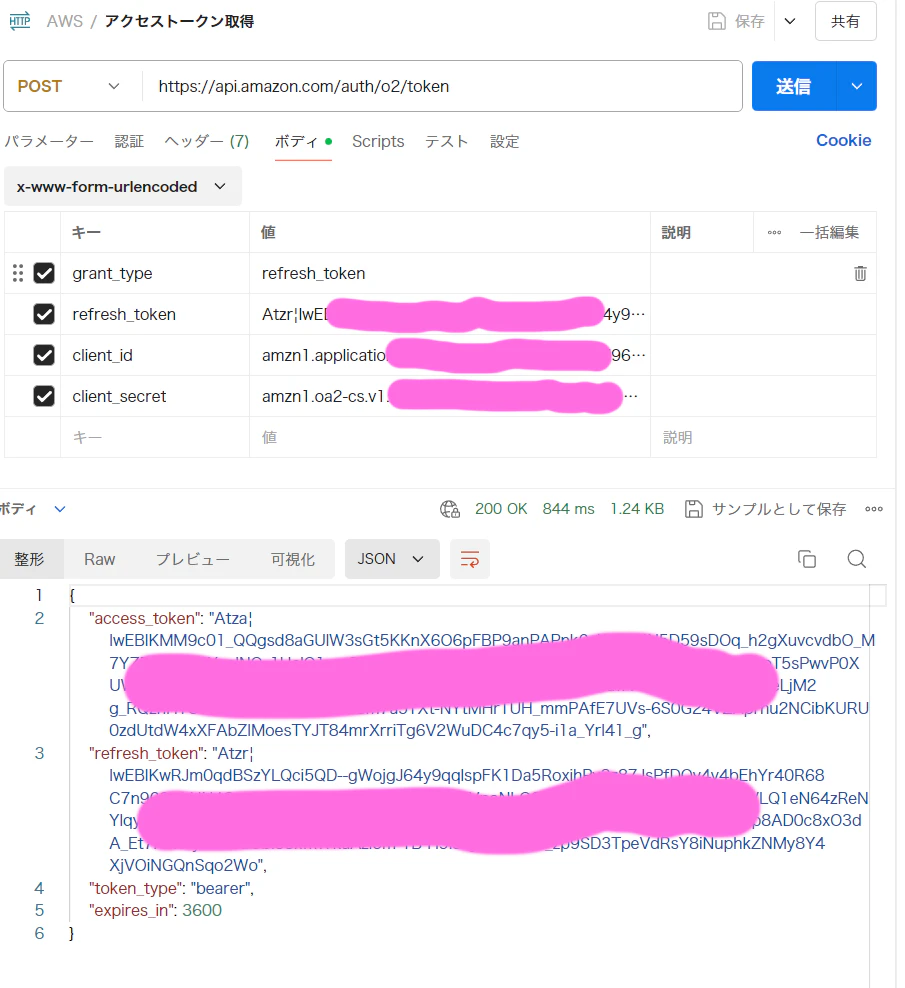The image size is (905, 988).
Task: Select the 可視化 visualize view
Action: [x=293, y=559]
